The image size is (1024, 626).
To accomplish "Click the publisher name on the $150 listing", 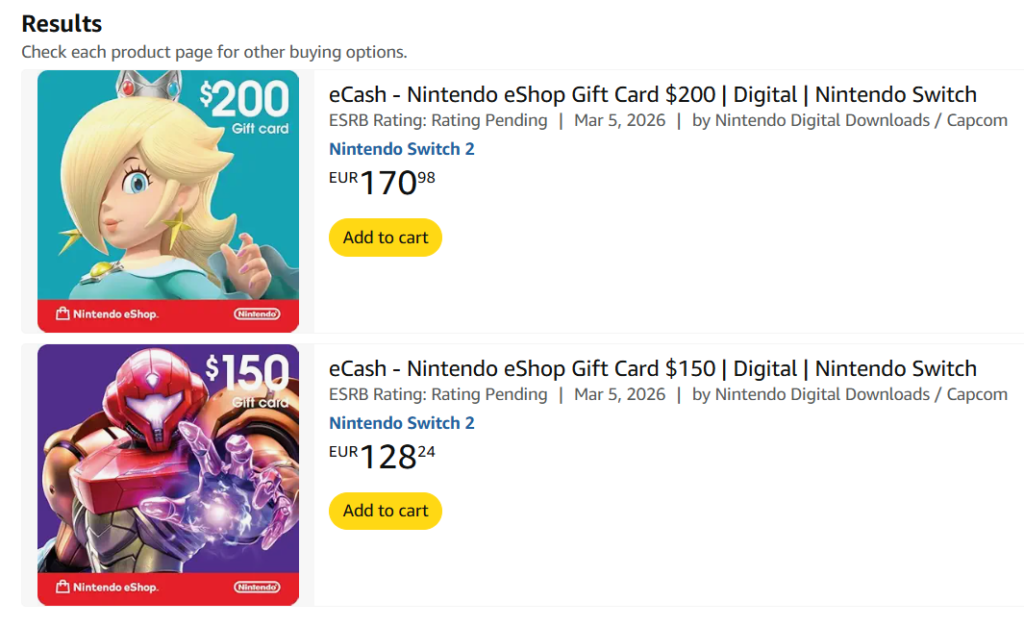I will tap(860, 394).
